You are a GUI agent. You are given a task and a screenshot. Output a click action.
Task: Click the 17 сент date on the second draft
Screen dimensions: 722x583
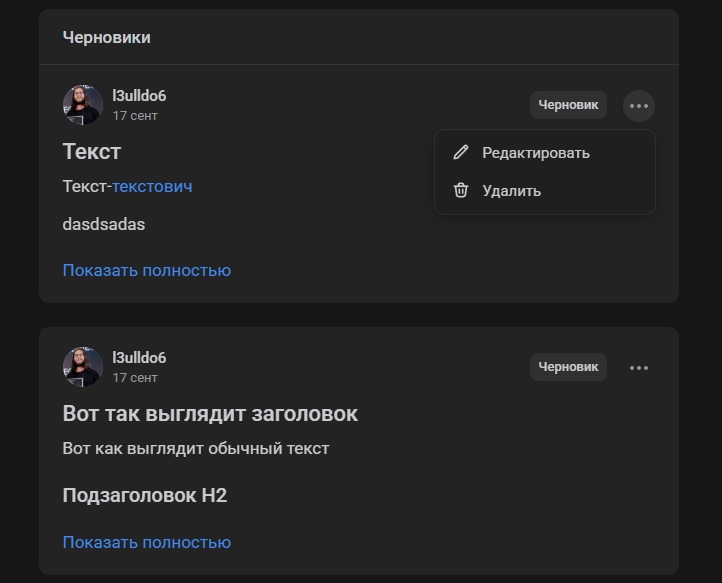135,378
